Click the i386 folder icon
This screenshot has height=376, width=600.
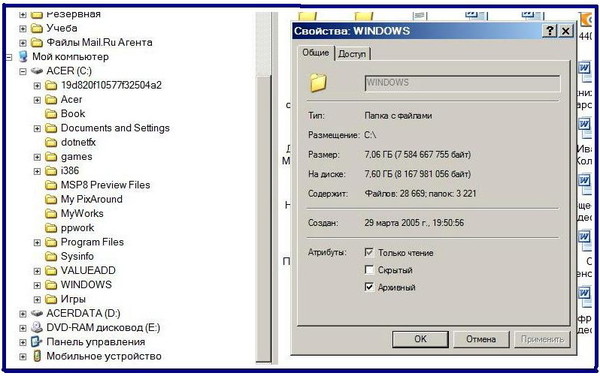(51, 171)
